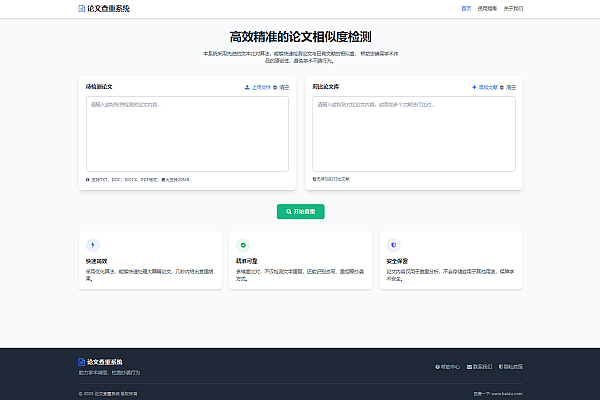The width and height of the screenshot is (600, 400).
Task: Go to 首页 nav item
Action: click(466, 8)
